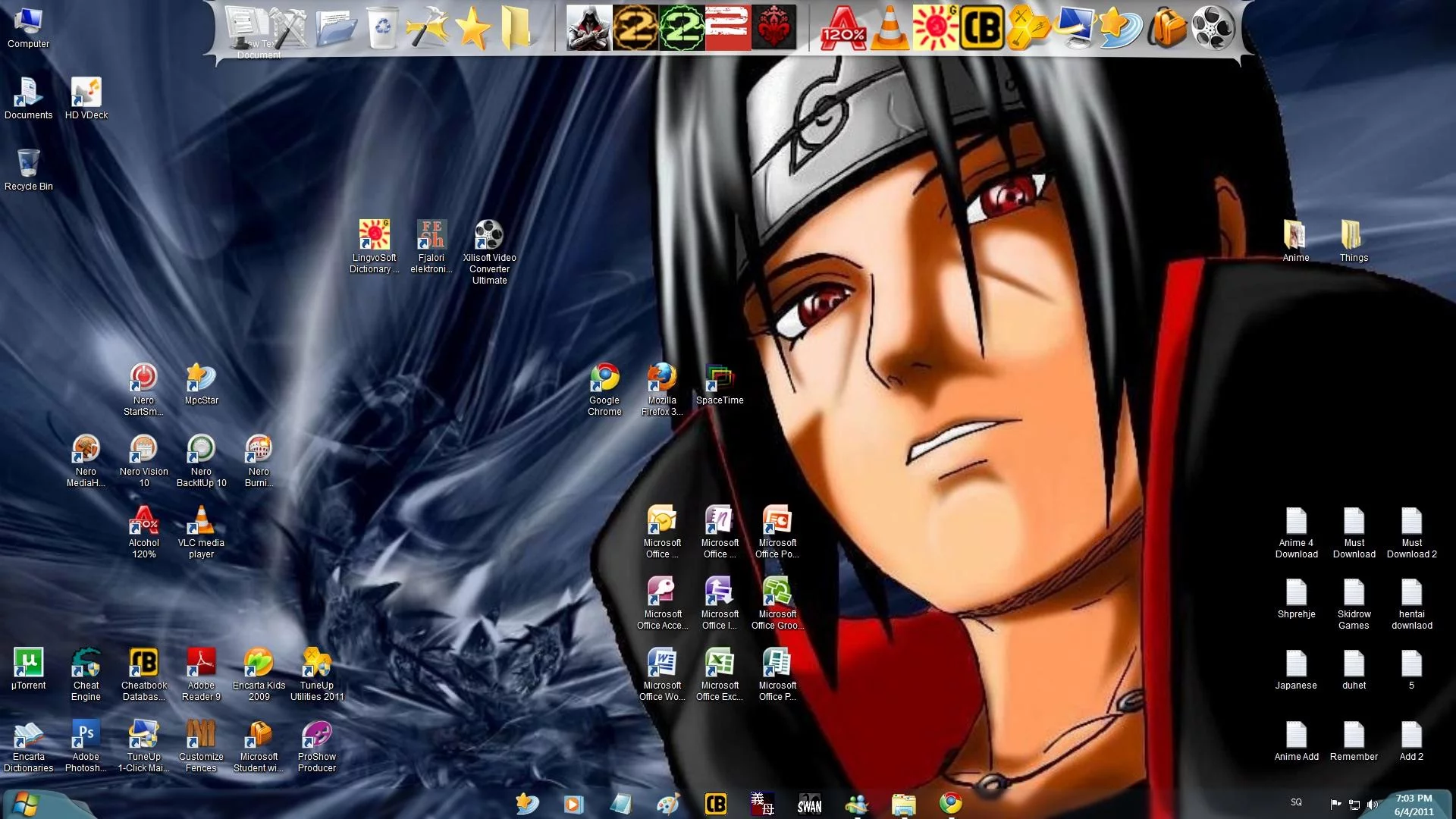The width and height of the screenshot is (1456, 819).
Task: Open Nero MediaHome shortcut
Action: 86,460
